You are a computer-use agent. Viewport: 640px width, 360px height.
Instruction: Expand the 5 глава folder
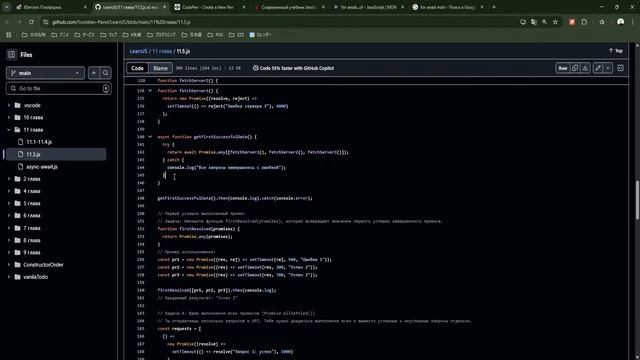(9, 203)
